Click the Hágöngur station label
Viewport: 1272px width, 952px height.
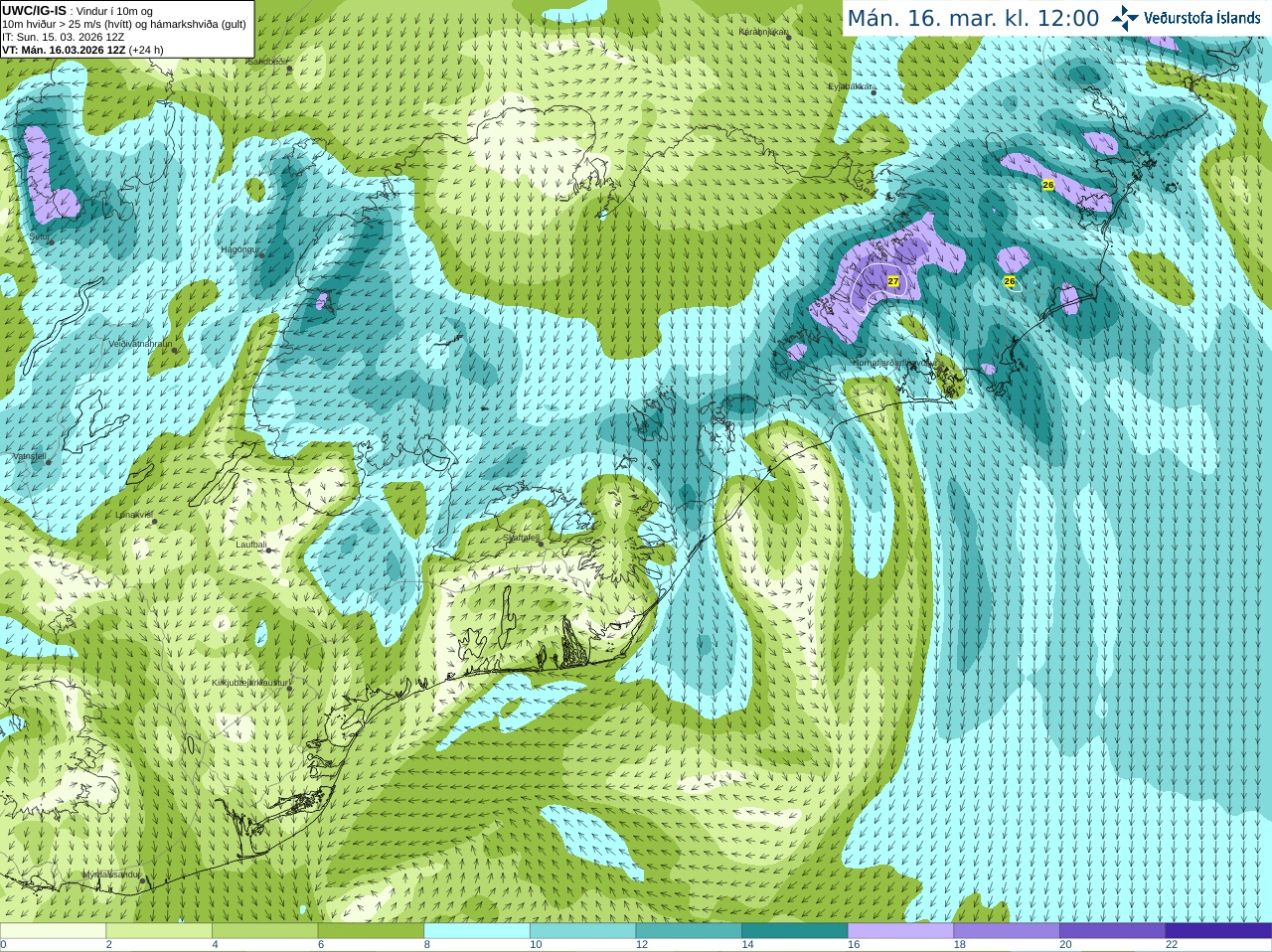239,249
